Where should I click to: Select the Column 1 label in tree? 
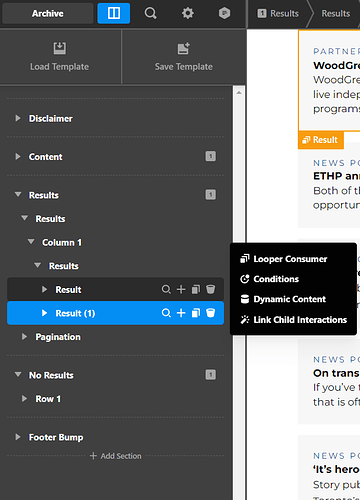tap(62, 242)
